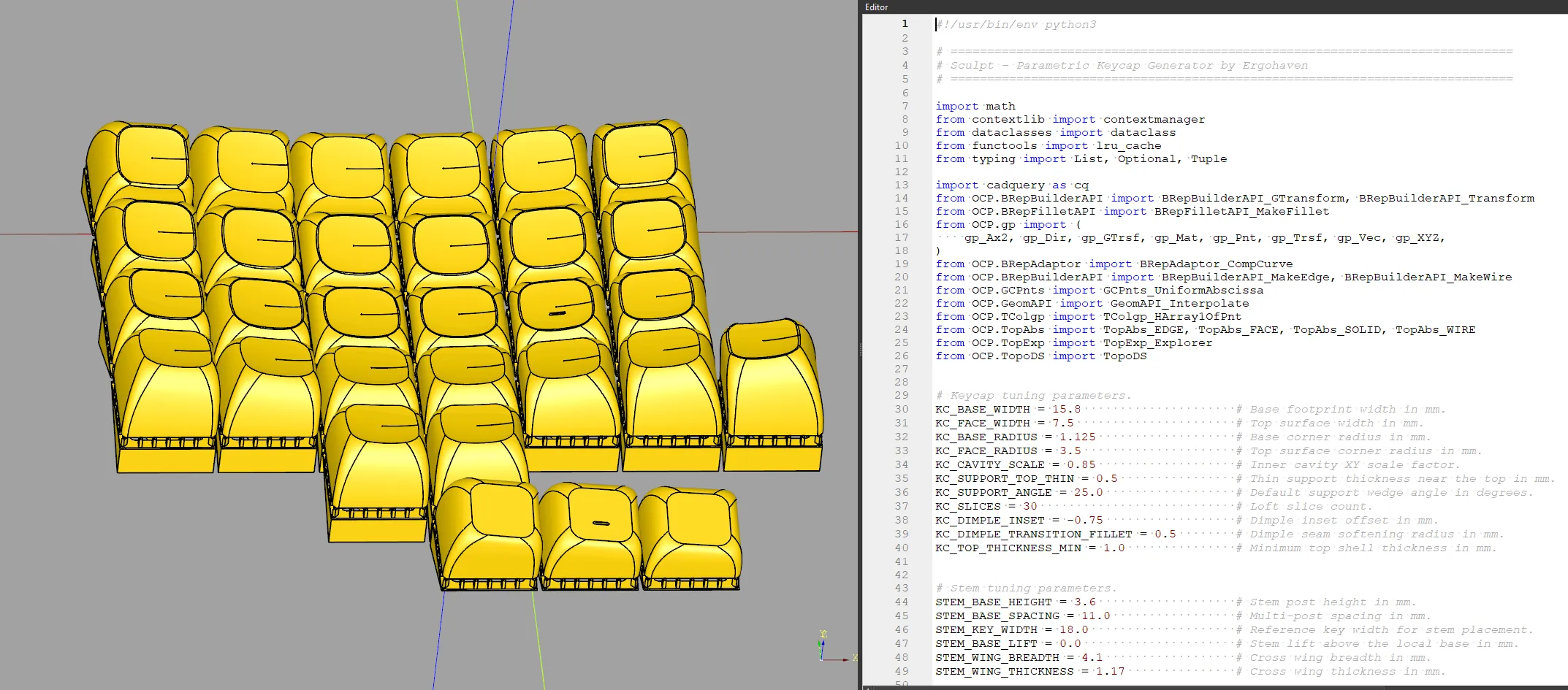Image resolution: width=1568 pixels, height=690 pixels.
Task: Select the isolated keycap on the far right
Action: pos(771,387)
